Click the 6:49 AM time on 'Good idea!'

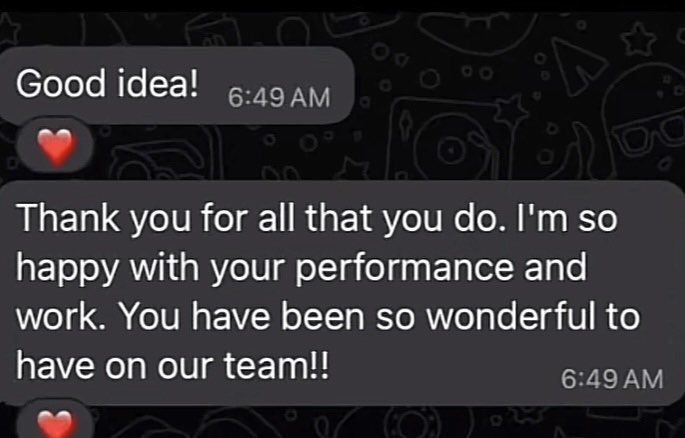(278, 98)
